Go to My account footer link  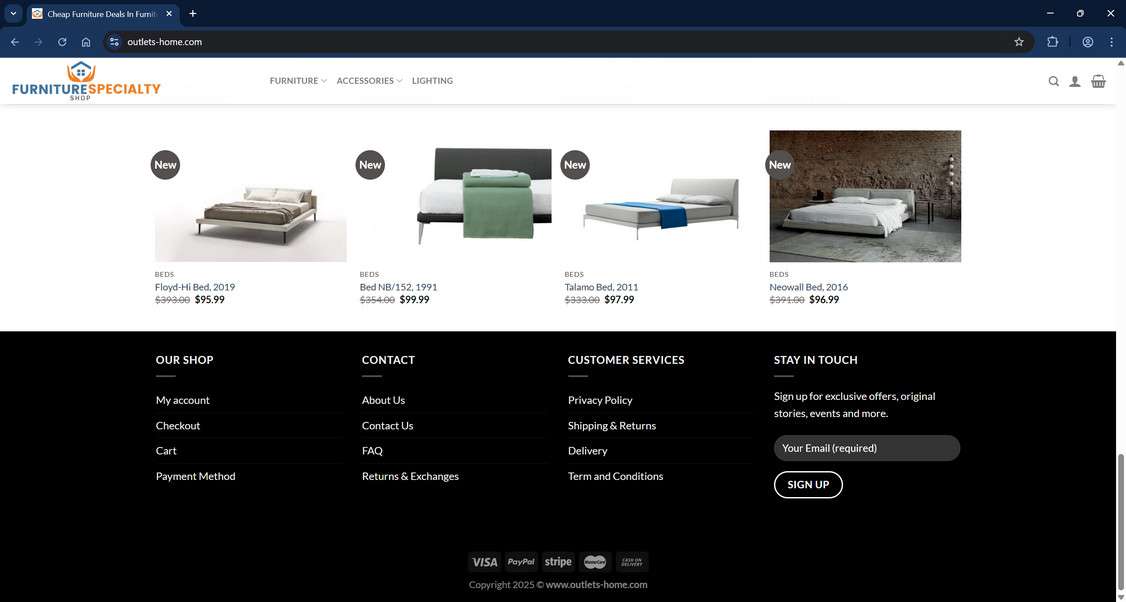(x=183, y=400)
